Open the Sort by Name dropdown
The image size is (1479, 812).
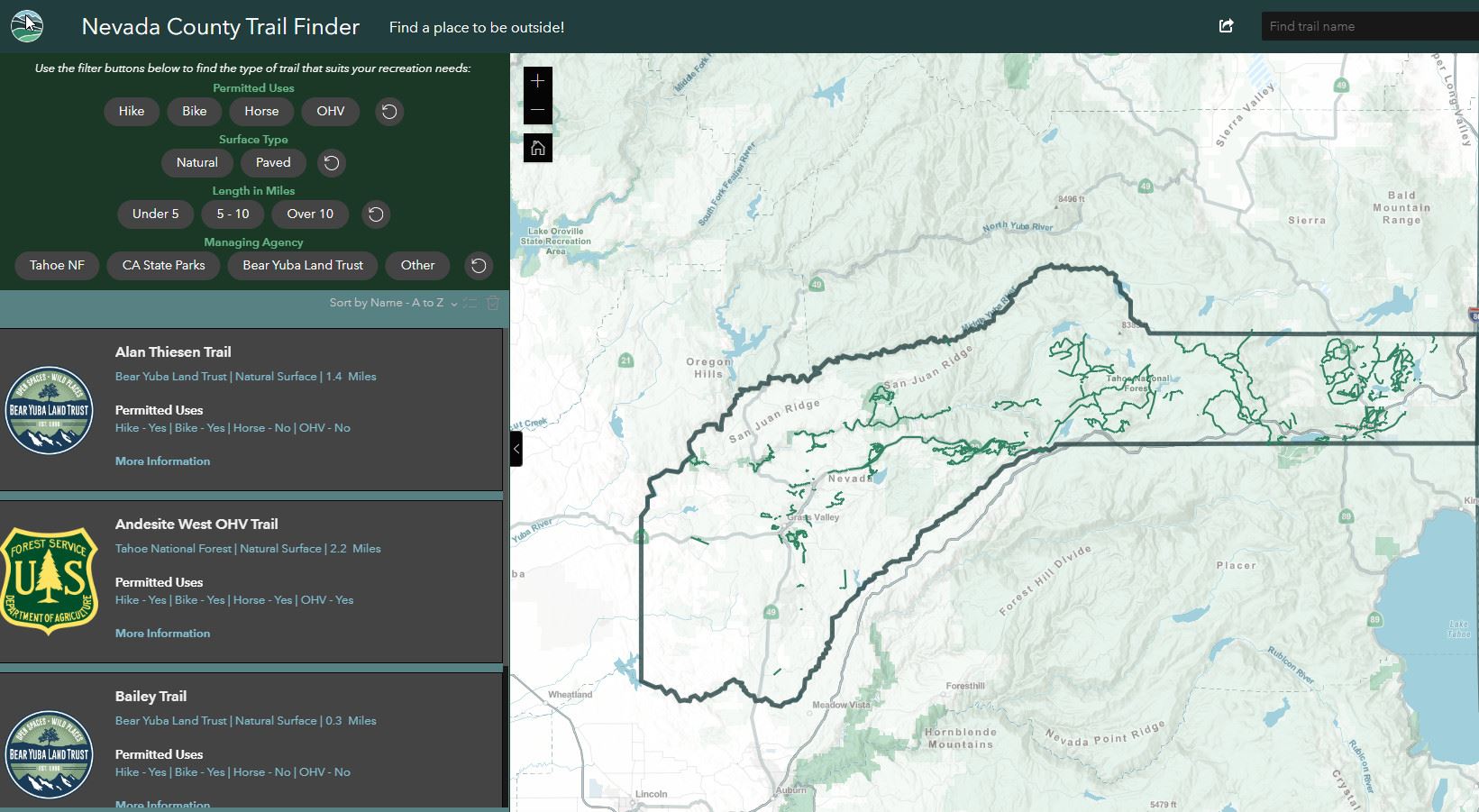click(393, 303)
